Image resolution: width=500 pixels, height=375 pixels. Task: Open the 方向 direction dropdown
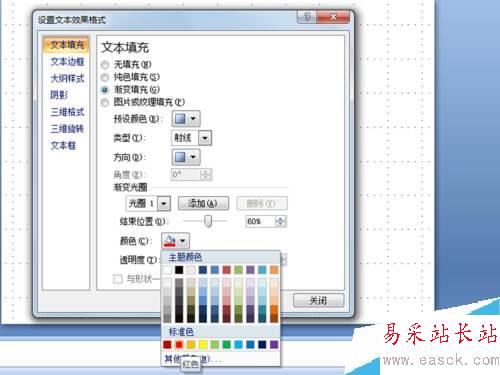point(186,157)
